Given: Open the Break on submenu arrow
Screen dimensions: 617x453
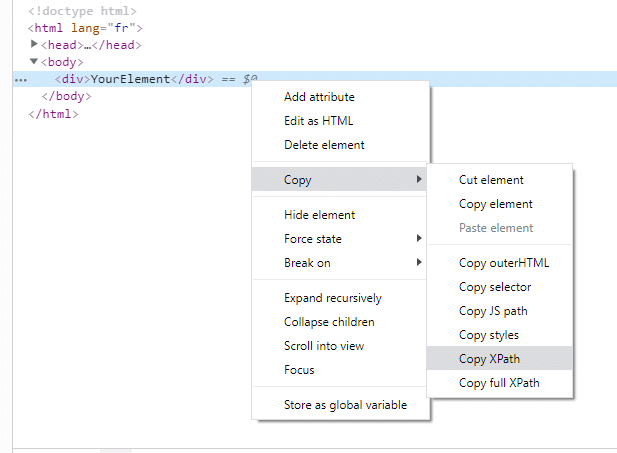Looking at the screenshot, I should tap(419, 263).
